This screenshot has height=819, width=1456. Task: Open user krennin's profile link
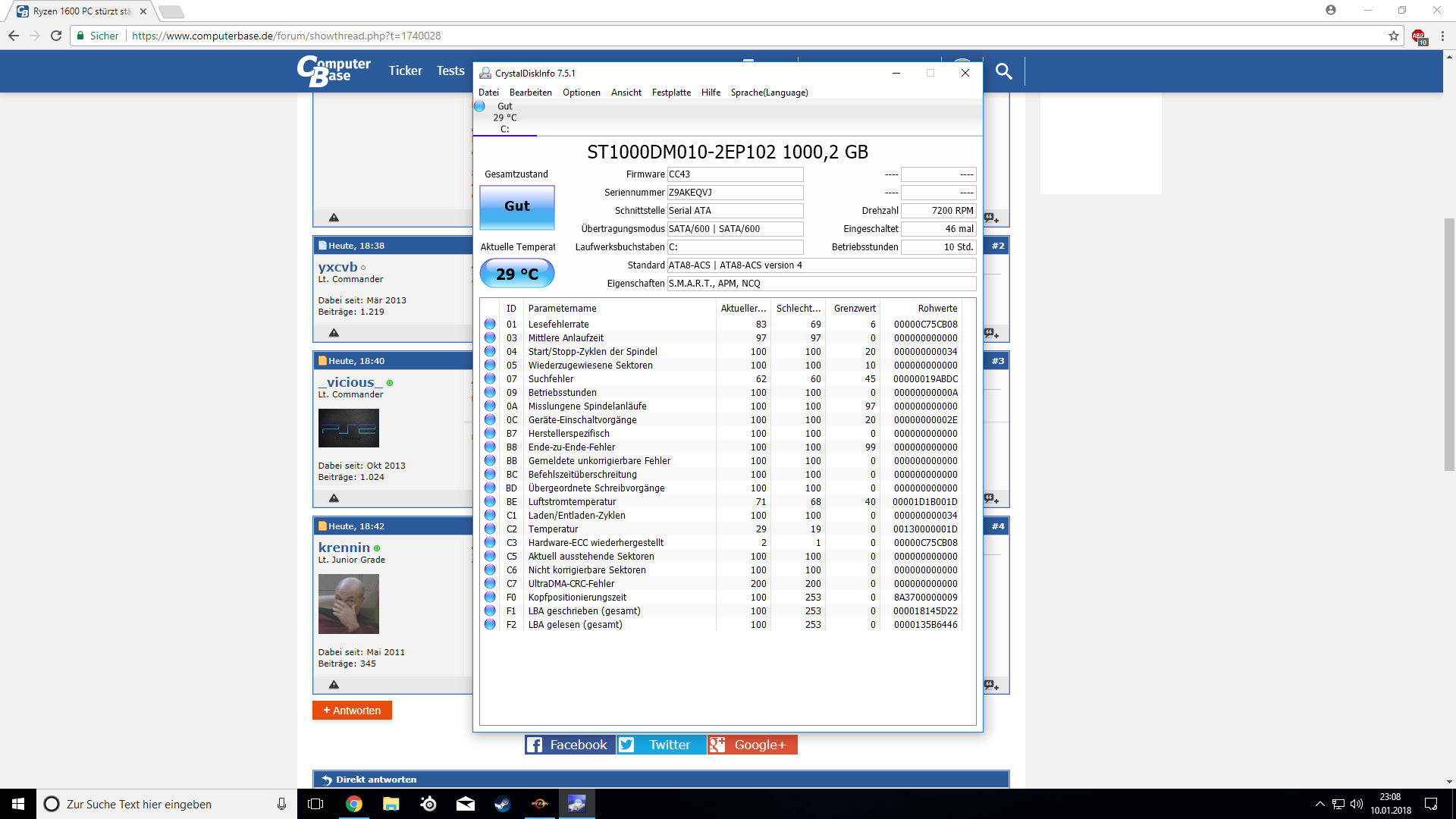pyautogui.click(x=344, y=548)
